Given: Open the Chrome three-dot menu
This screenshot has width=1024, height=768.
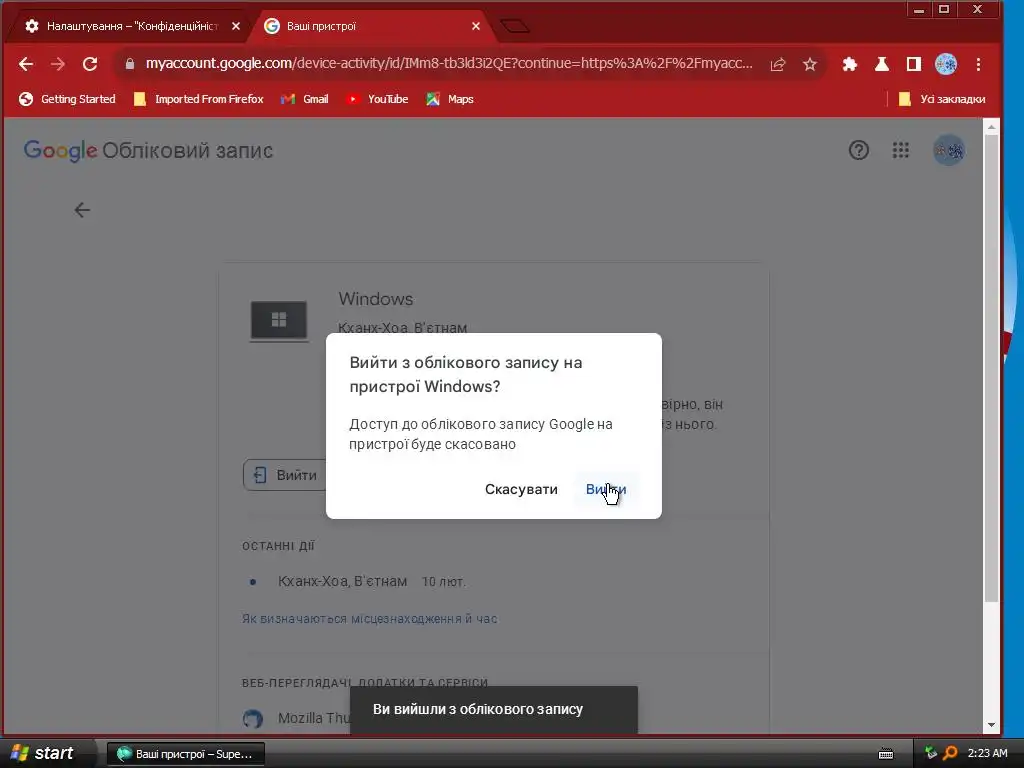Looking at the screenshot, I should (978, 64).
